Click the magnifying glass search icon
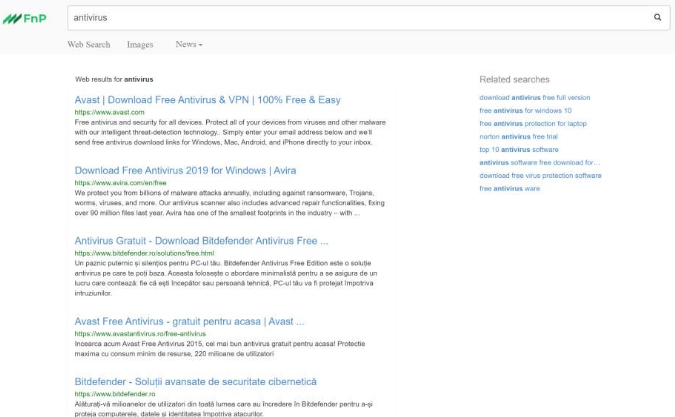This screenshot has width=675, height=417. point(657,17)
